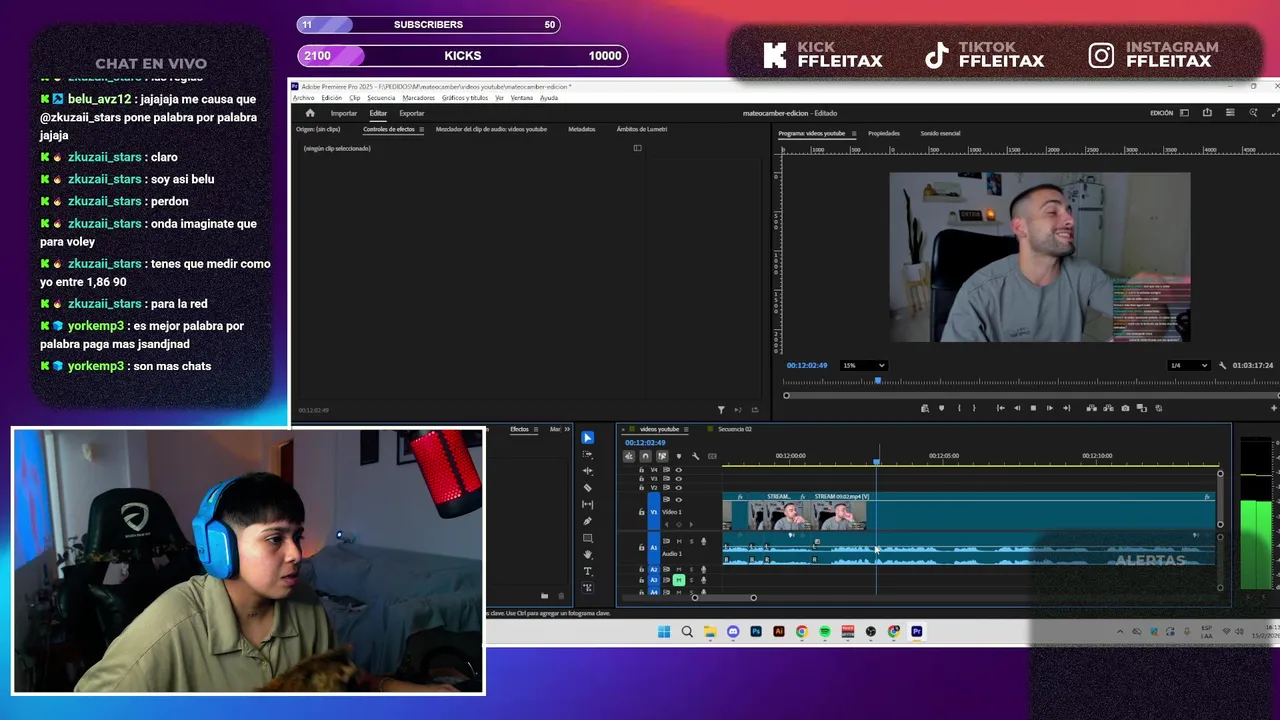Open the Secuencia menu
Screen dimensions: 1280x720
click(381, 98)
